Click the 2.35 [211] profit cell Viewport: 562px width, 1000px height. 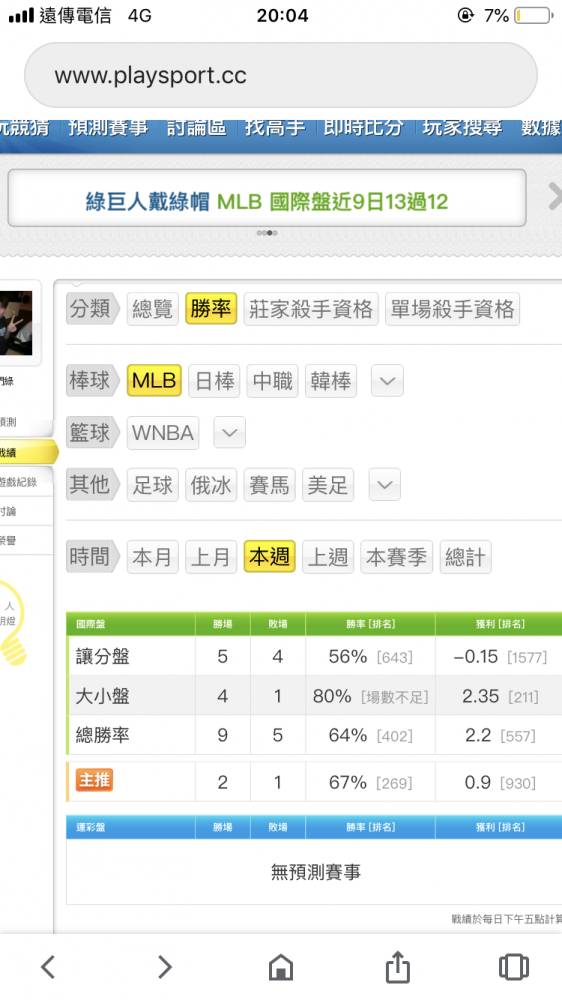[x=499, y=696]
